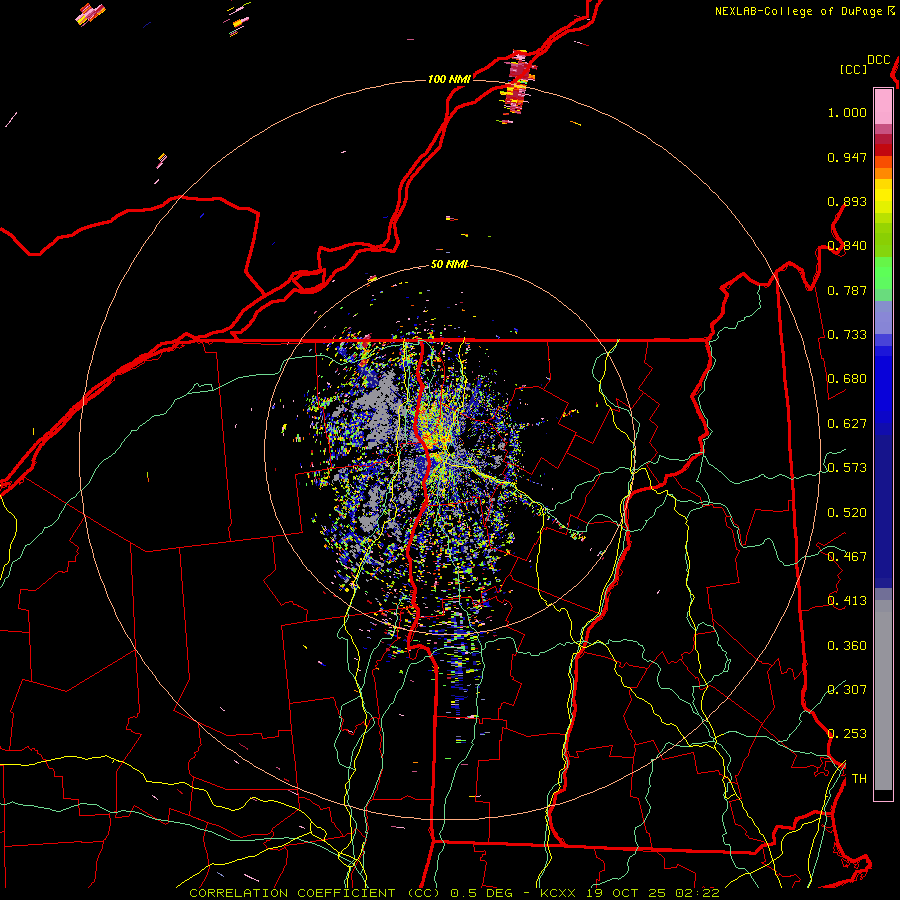Click the 1.000 scale value

click(847, 112)
